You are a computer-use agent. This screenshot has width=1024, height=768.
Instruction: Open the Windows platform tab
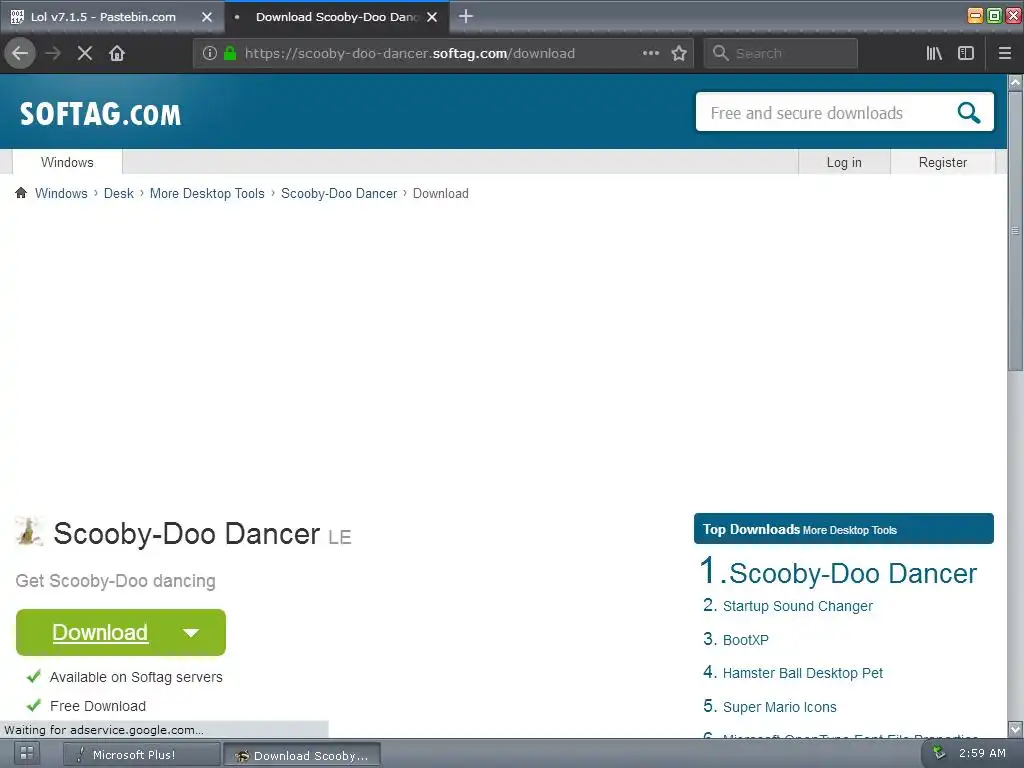tap(67, 162)
